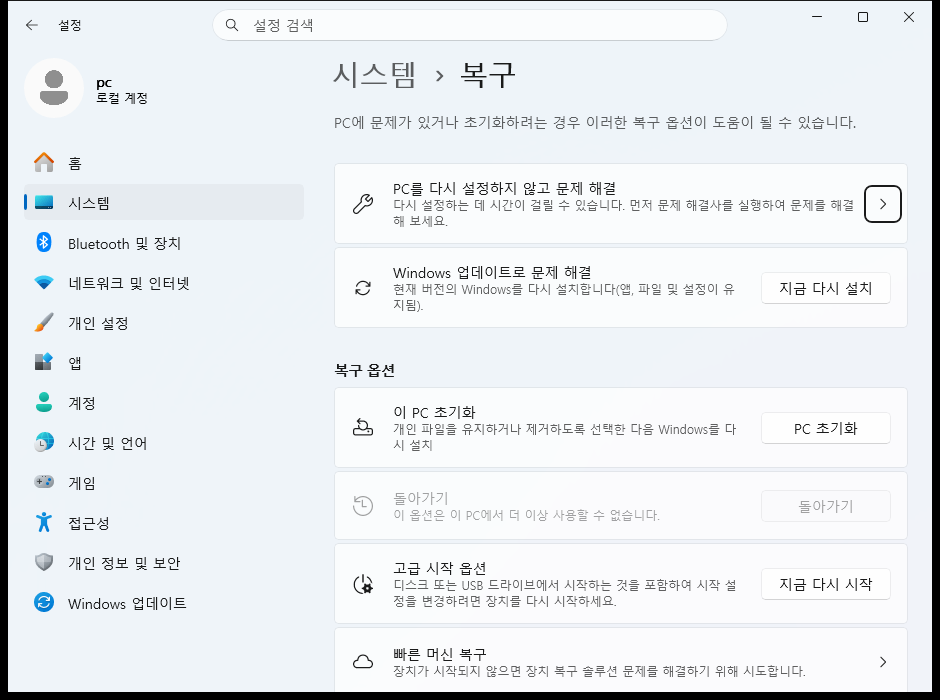This screenshot has width=940, height=700.
Task: Click the pc 로컬 계정 name
Action: click(x=122, y=90)
